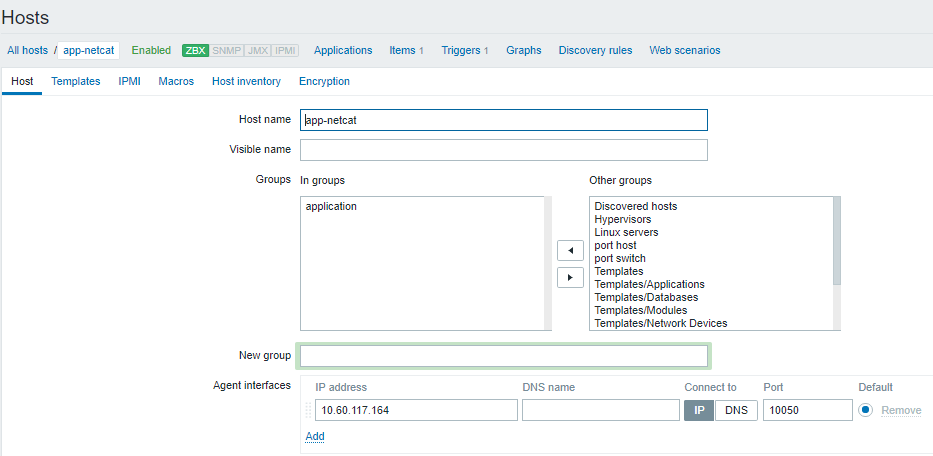Open the All hosts breadcrumb link
This screenshot has width=933, height=456.
27,50
